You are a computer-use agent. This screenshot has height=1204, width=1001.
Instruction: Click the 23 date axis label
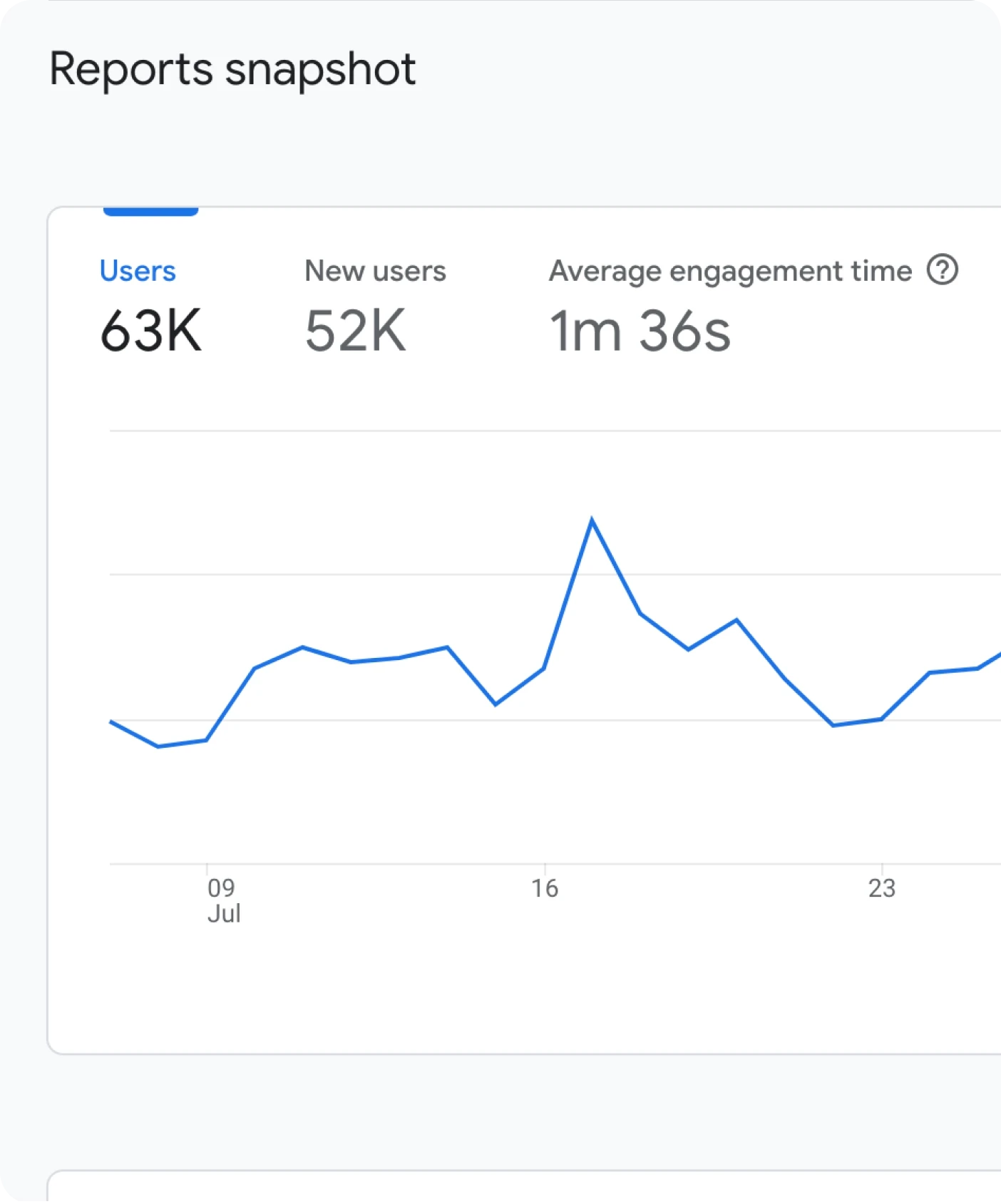point(882,888)
